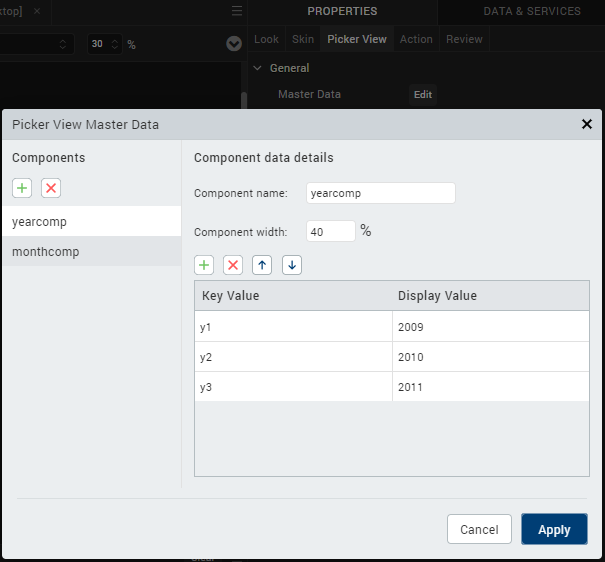Image resolution: width=605 pixels, height=562 pixels.
Task: Select the monthcomp component
Action: [x=91, y=251]
